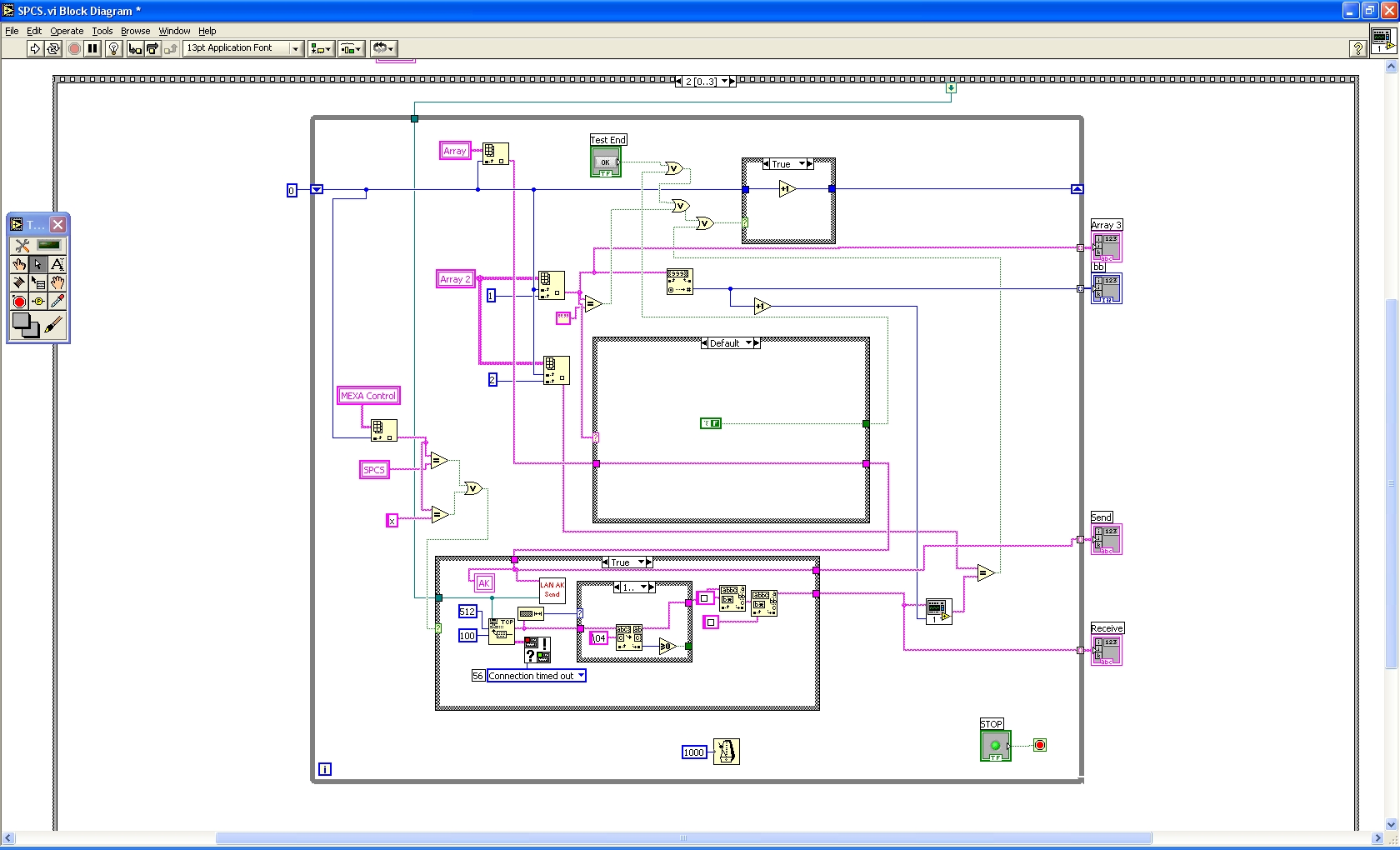Viewport: 1400px width, 850px height.
Task: Open the Reorder dropdown
Action: pos(383,49)
